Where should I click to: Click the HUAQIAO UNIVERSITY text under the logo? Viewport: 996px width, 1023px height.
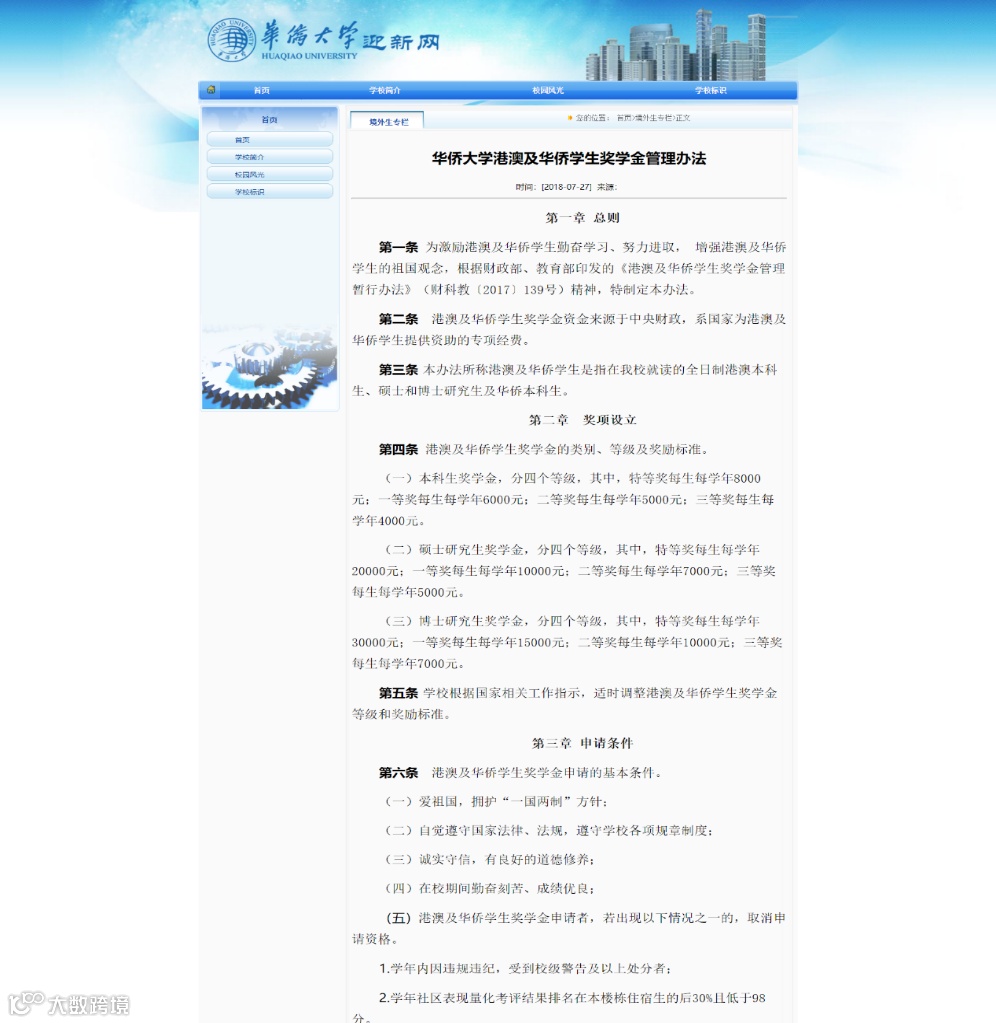pos(309,56)
